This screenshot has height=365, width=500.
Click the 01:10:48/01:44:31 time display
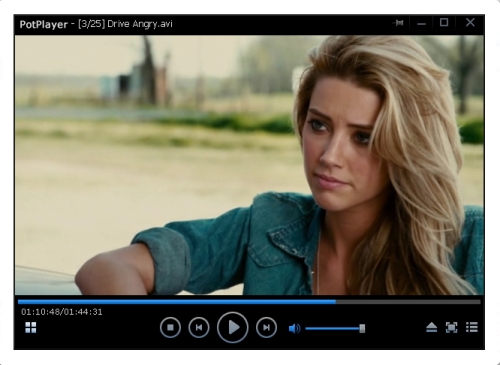(62, 312)
